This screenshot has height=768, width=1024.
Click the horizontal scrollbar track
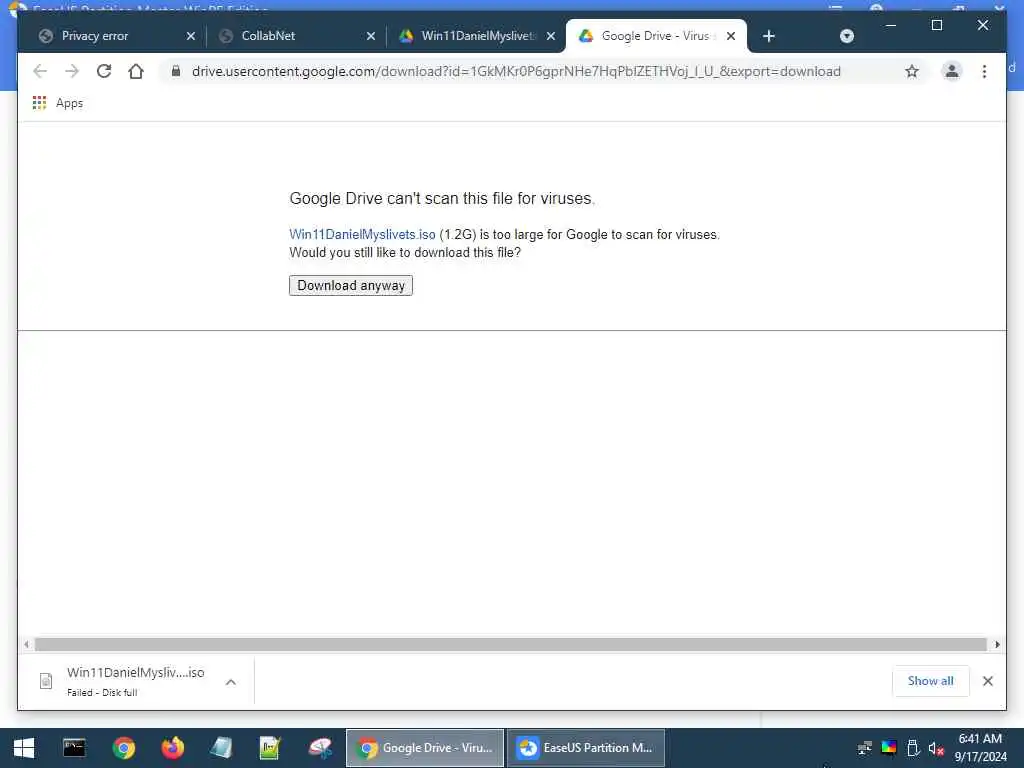pos(511,645)
